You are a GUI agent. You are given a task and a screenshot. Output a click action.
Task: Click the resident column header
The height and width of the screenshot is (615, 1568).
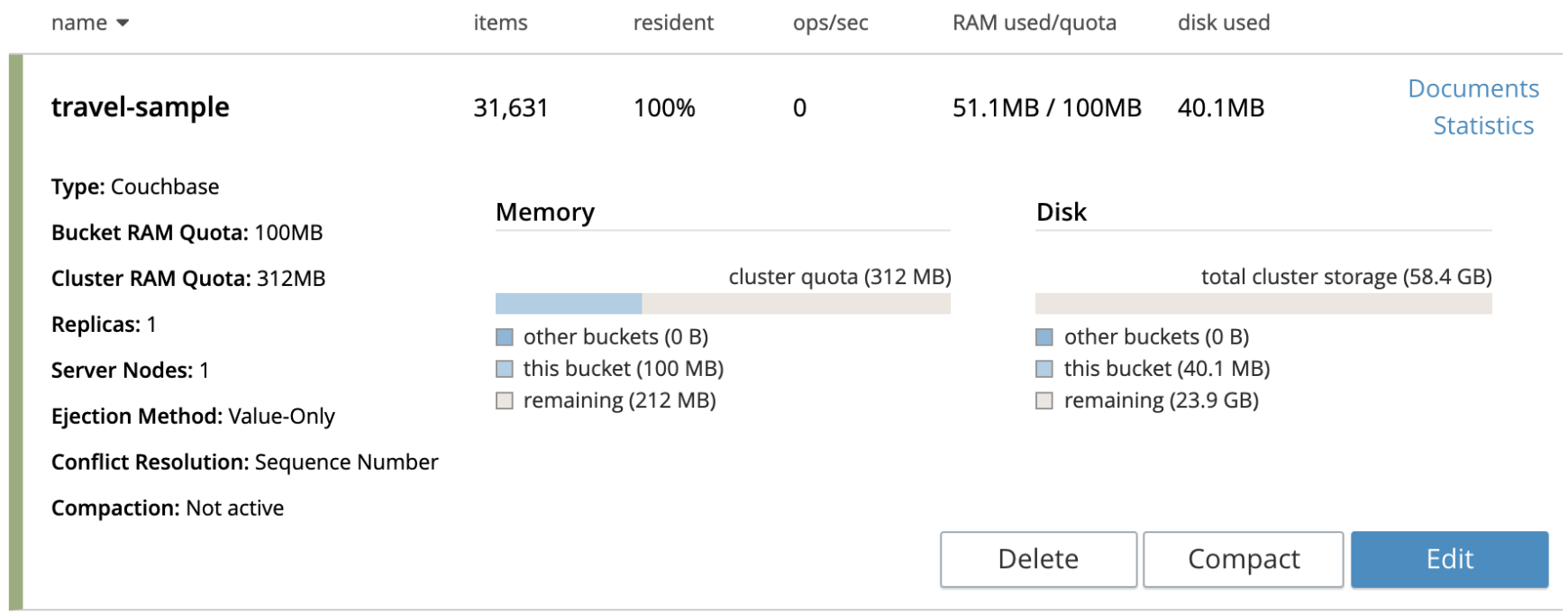[x=672, y=23]
